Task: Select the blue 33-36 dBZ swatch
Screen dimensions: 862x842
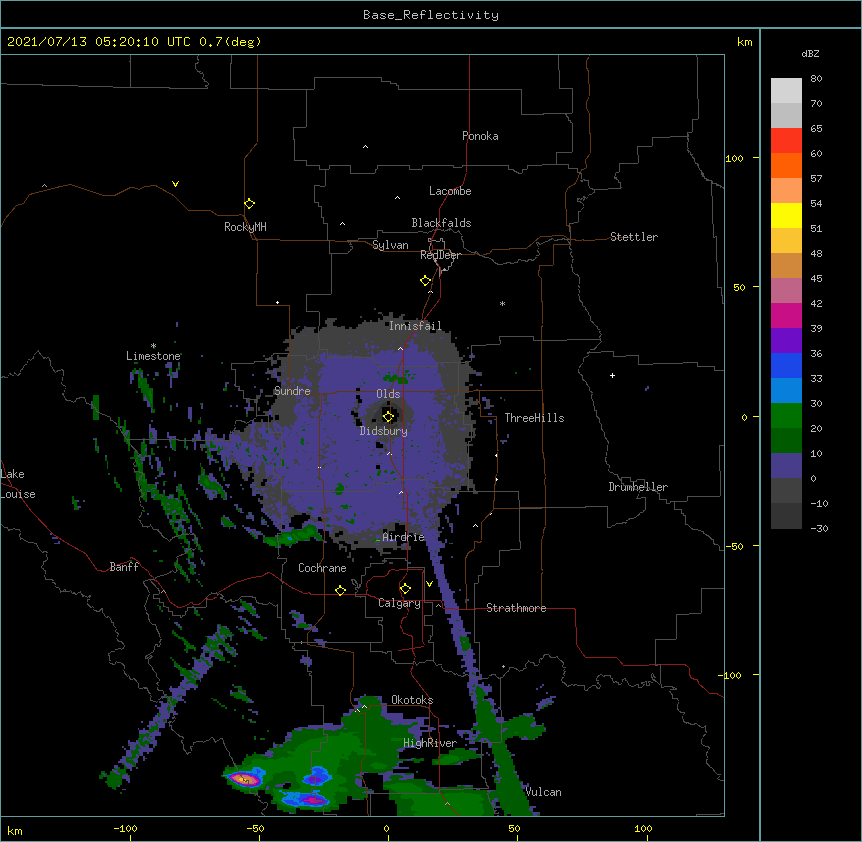Action: 786,365
